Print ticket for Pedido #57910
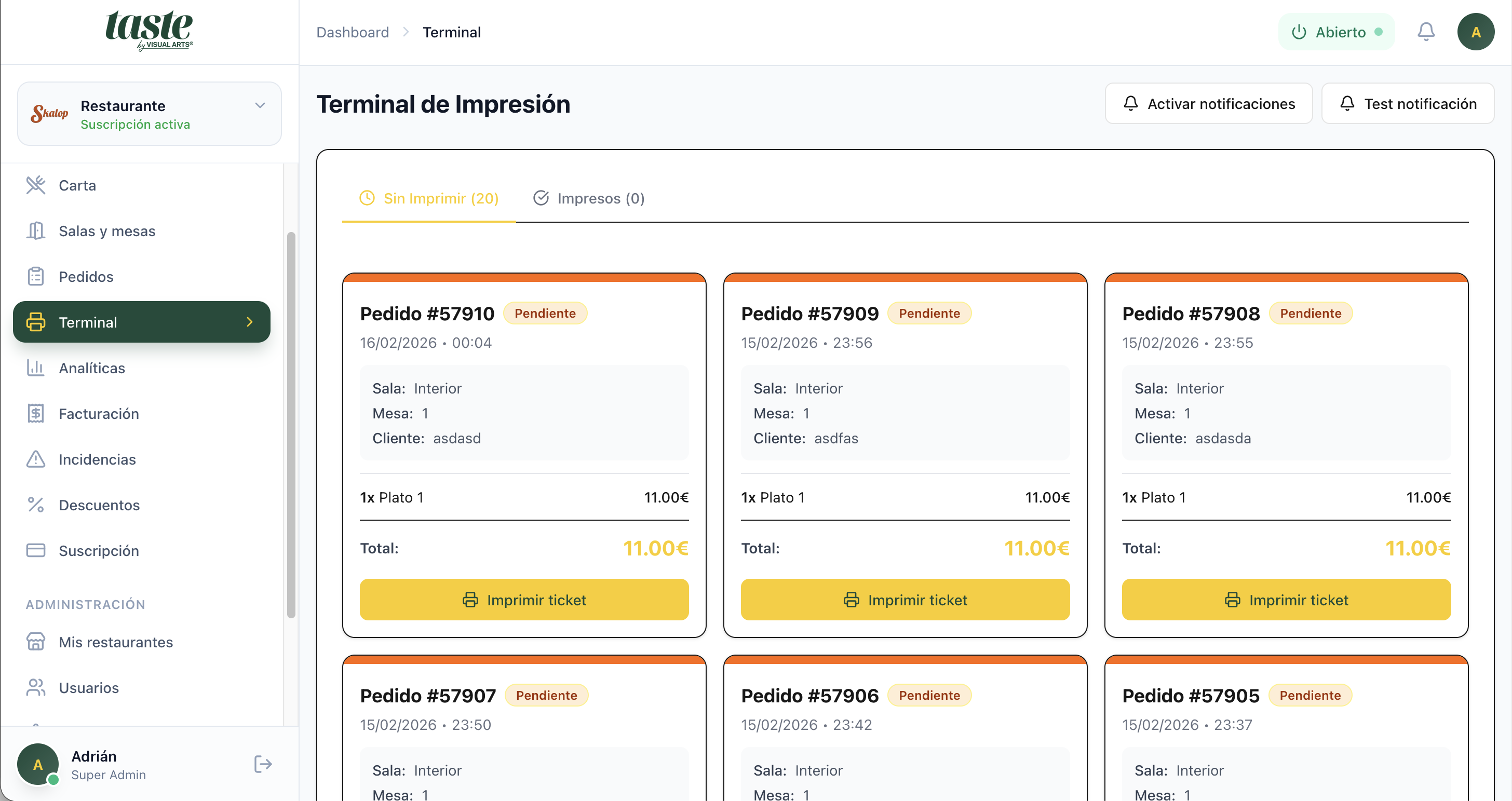The image size is (1512, 801). tap(523, 600)
